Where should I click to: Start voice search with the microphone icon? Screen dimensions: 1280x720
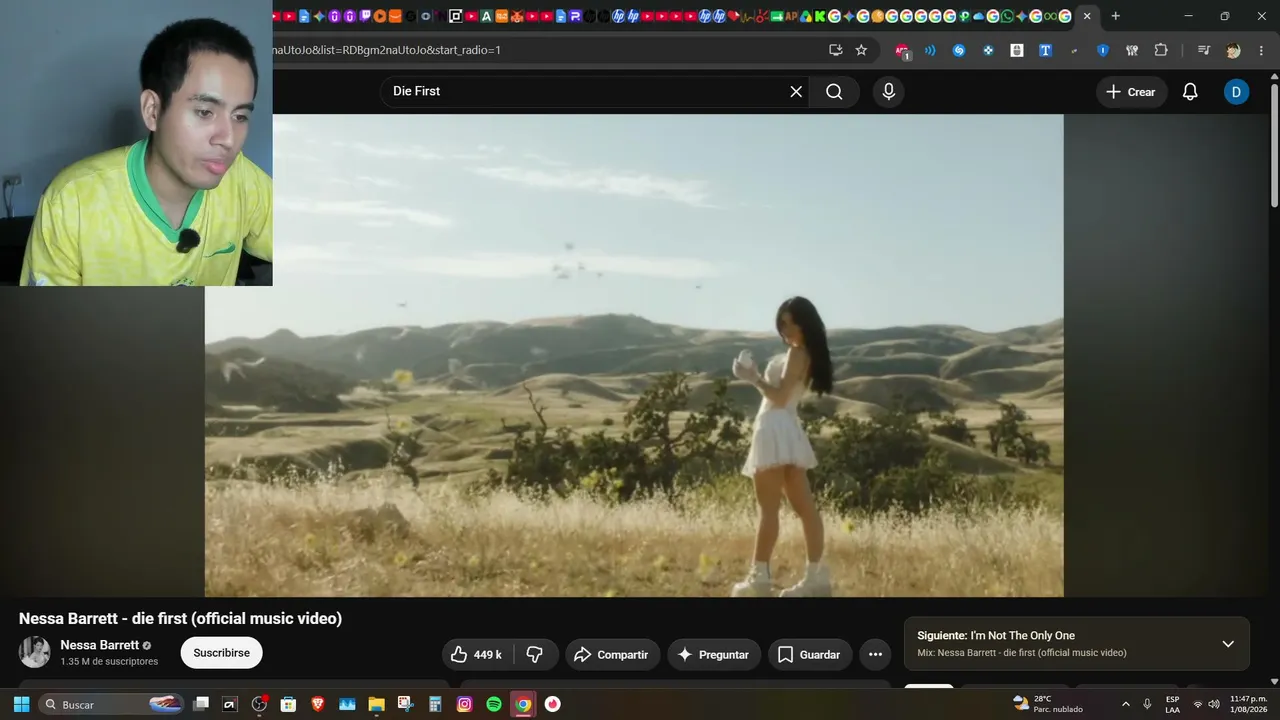888,92
